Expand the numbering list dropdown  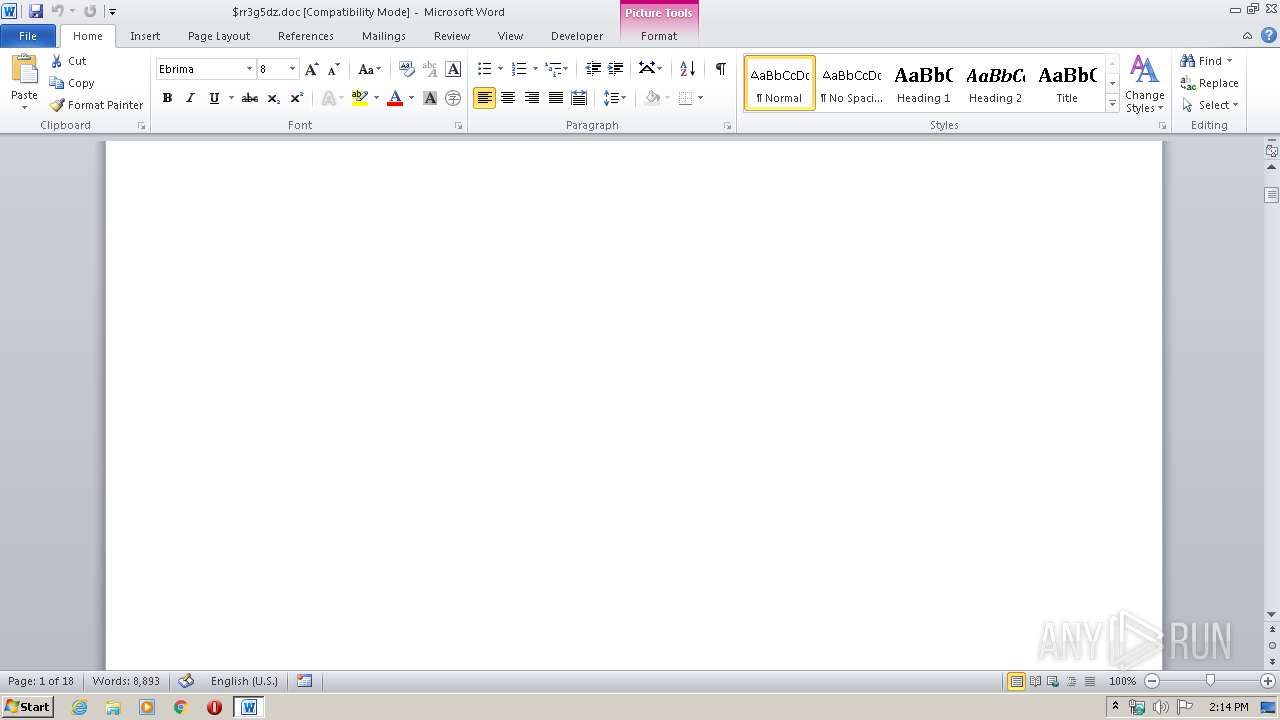pos(535,69)
